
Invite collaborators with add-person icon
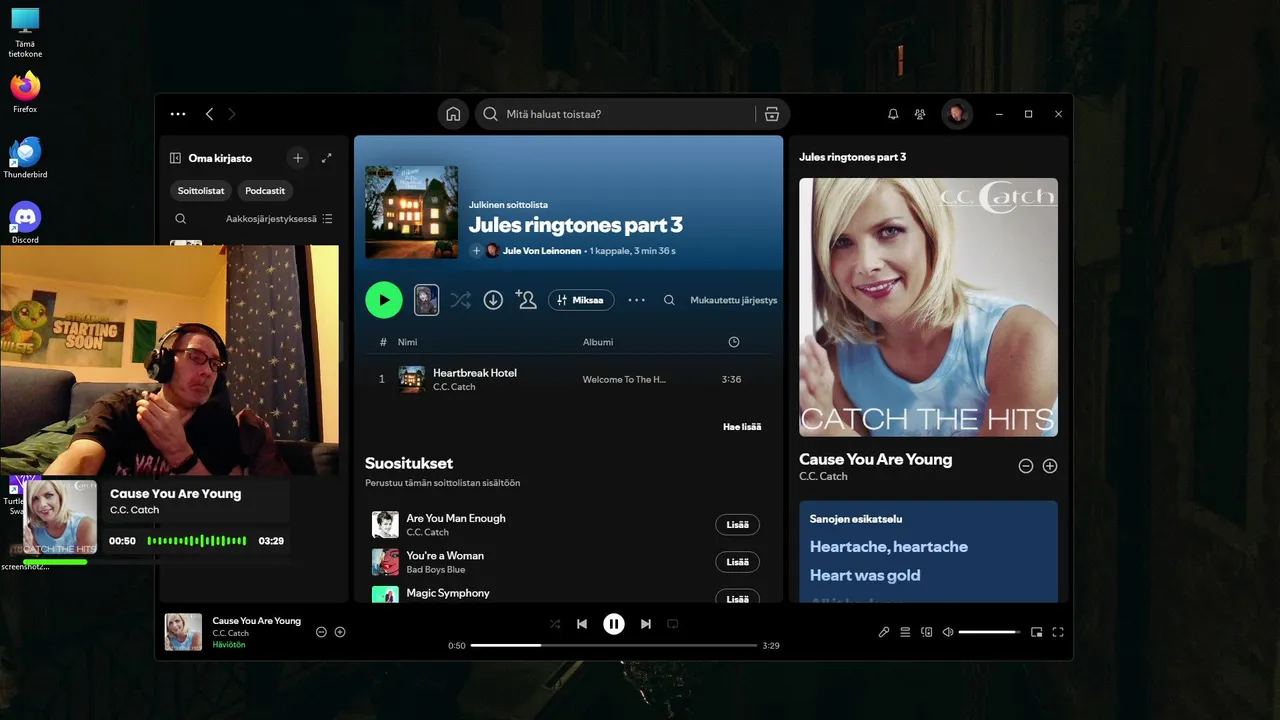(526, 299)
